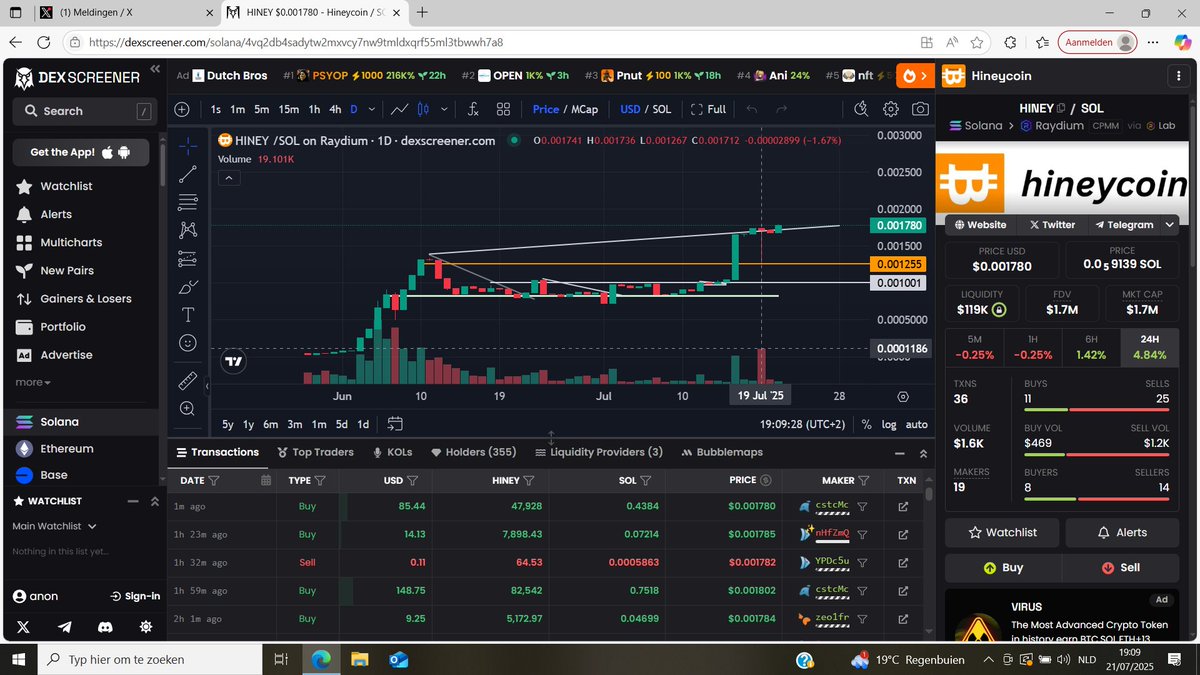Image resolution: width=1200 pixels, height=675 pixels.
Task: Click the red Sell button
Action: [1121, 567]
